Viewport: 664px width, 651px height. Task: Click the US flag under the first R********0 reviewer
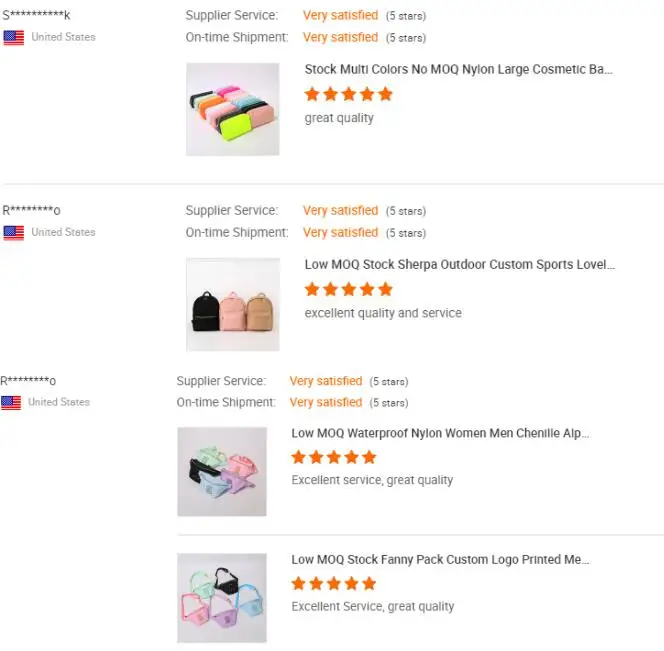13,233
